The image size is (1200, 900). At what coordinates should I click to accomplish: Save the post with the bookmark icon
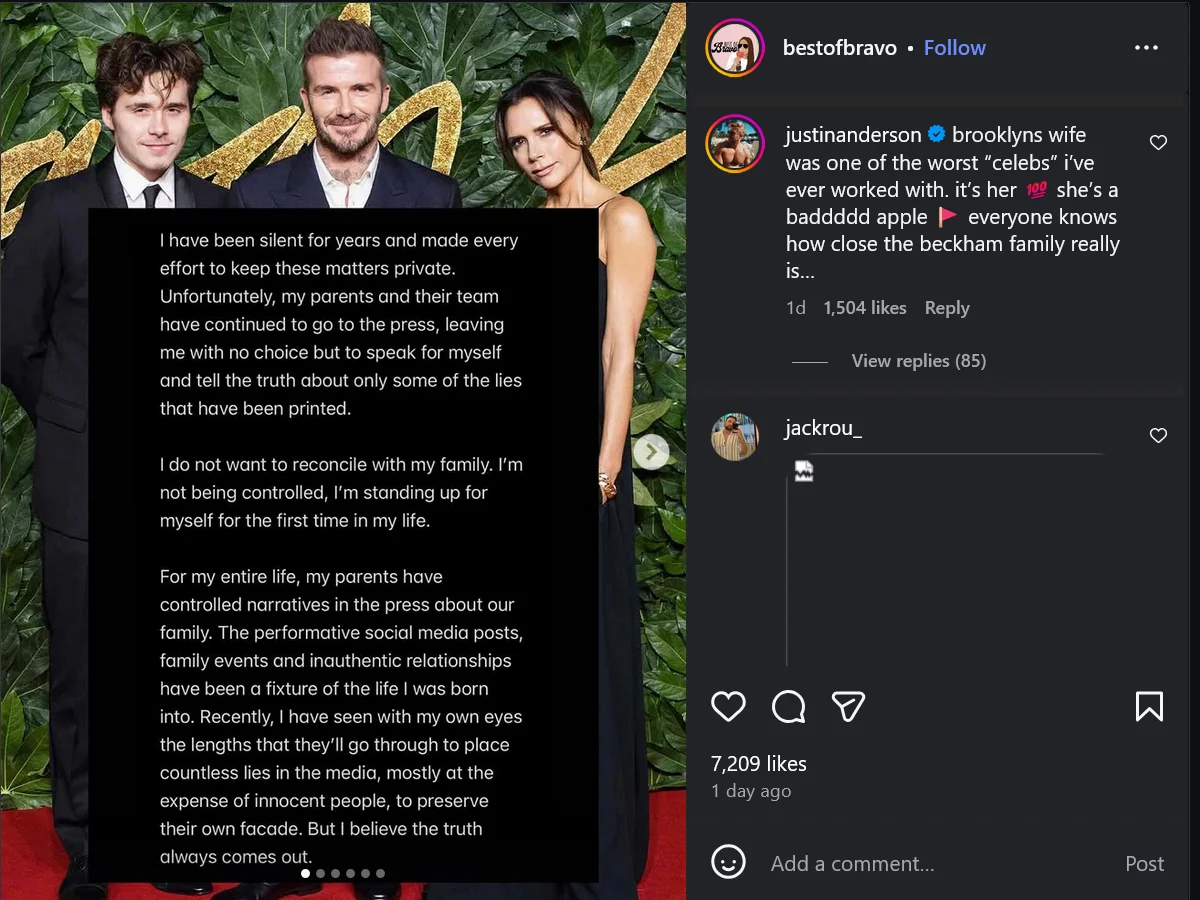click(1149, 707)
